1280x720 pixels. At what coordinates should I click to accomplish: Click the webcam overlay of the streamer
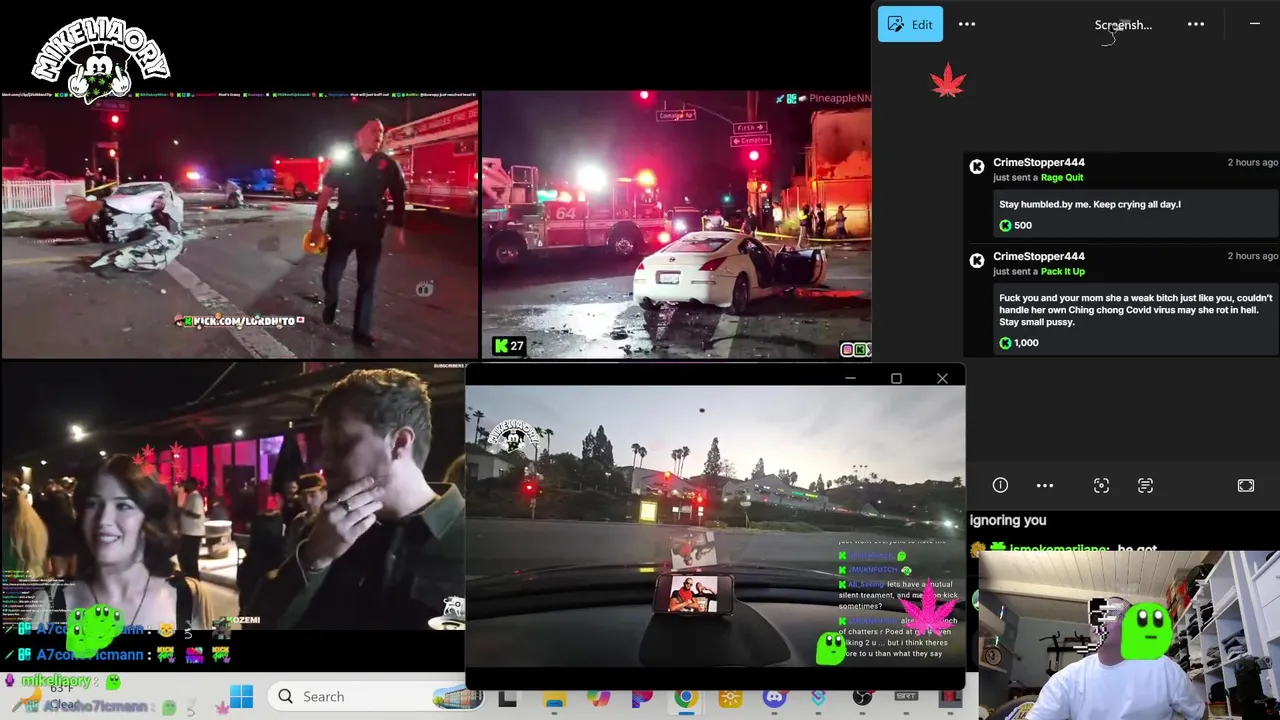1129,636
